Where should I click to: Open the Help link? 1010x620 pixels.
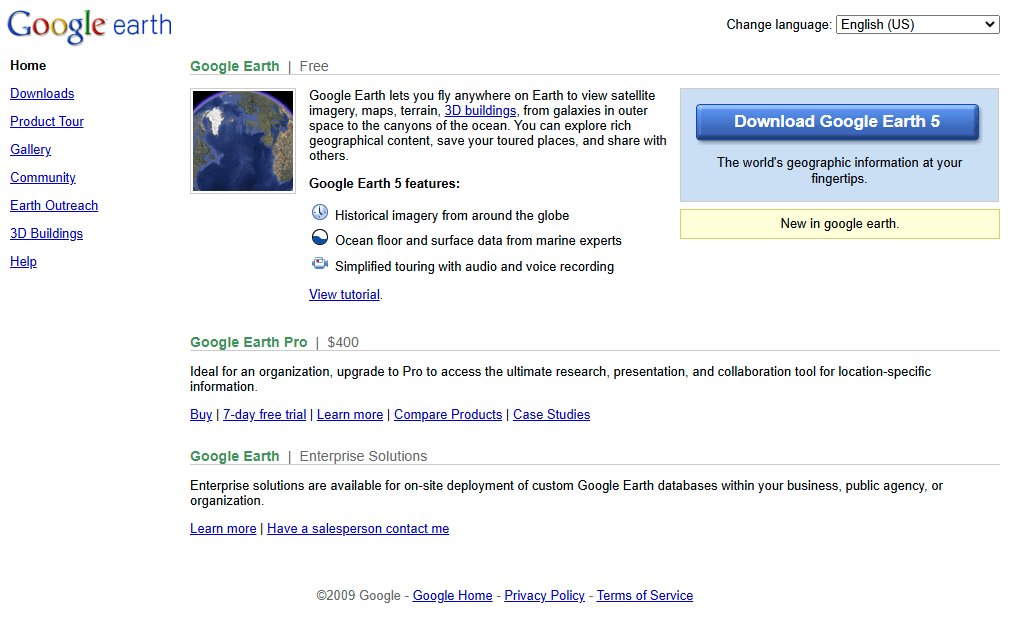click(x=23, y=261)
